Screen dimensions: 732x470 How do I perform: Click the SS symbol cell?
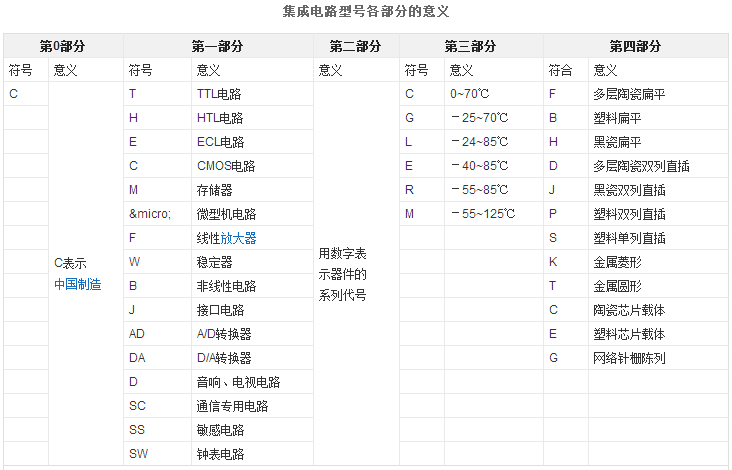coord(157,430)
